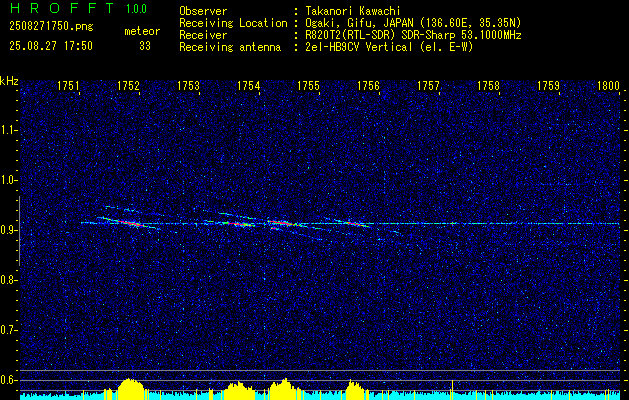The width and height of the screenshot is (629, 400).
Task: Click the 1754 time axis label
Action: coord(248,85)
